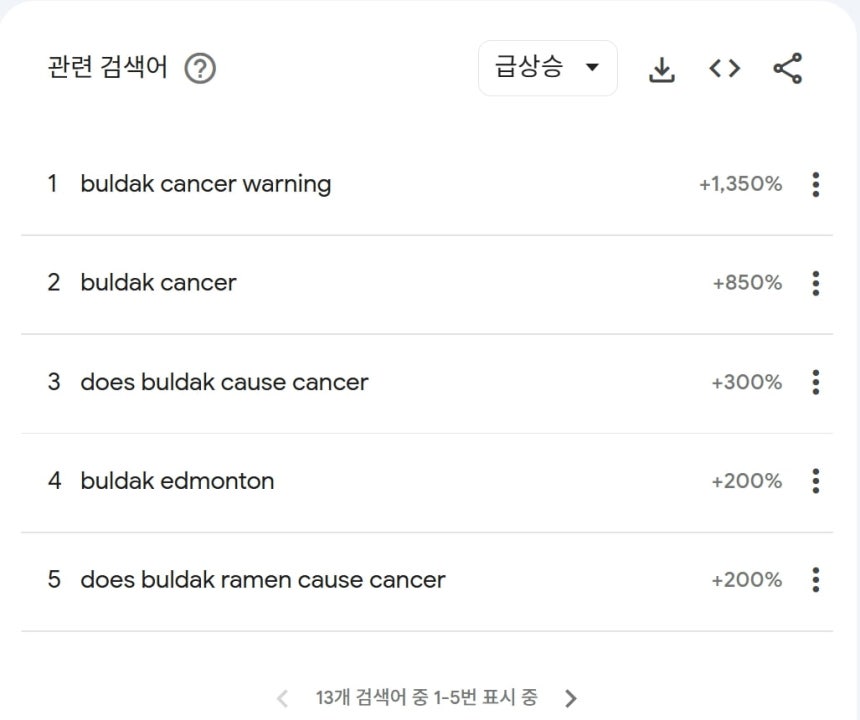Open options for does buldak ramen cause cancer
860x720 pixels.
click(816, 580)
